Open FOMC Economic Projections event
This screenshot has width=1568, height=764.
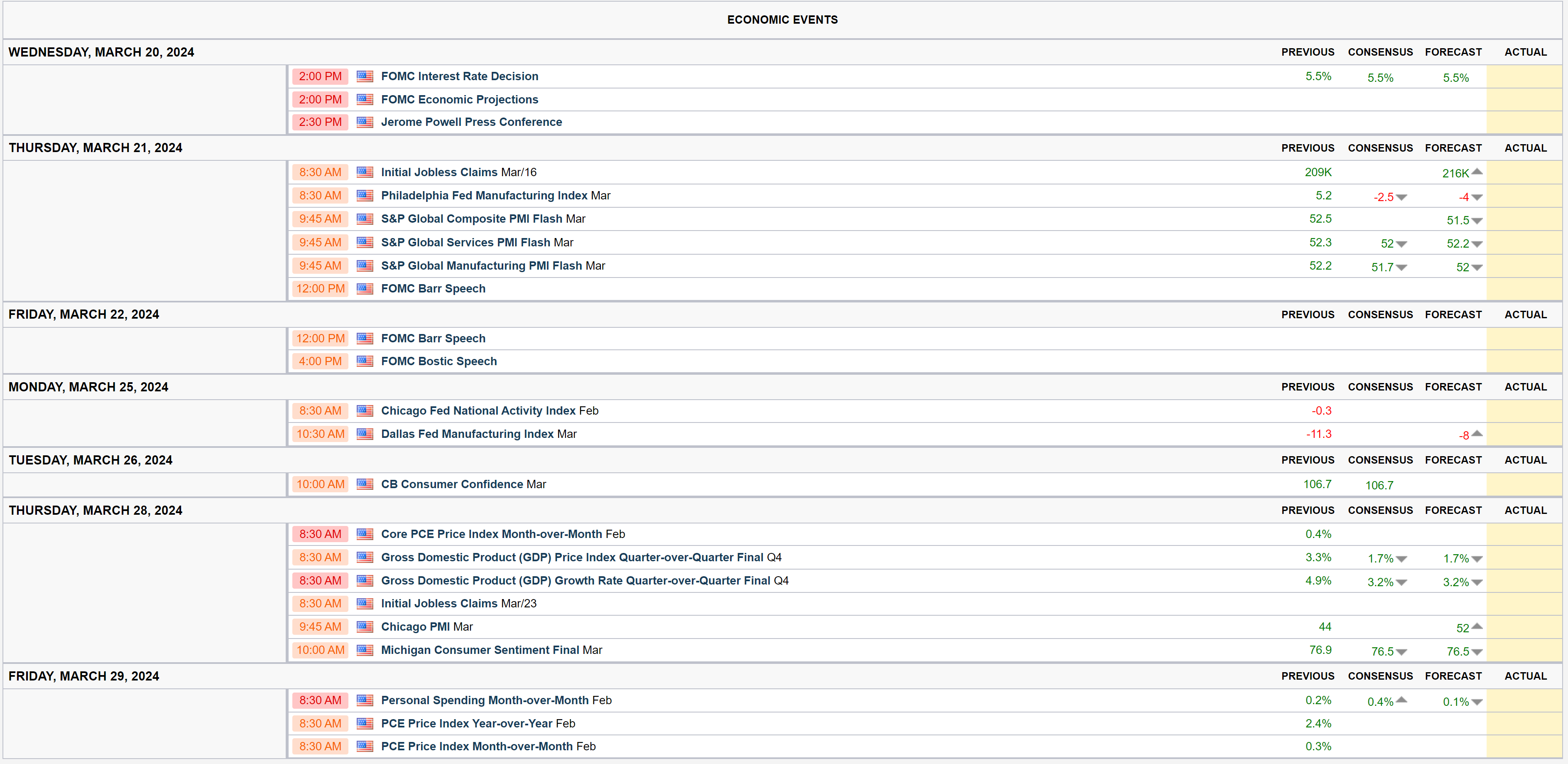pyautogui.click(x=459, y=99)
